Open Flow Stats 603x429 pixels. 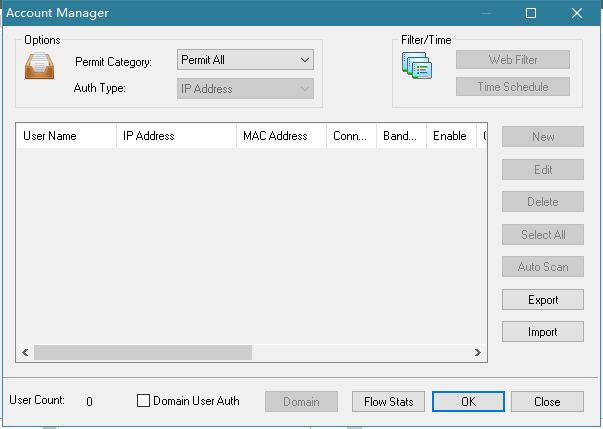pyautogui.click(x=388, y=402)
